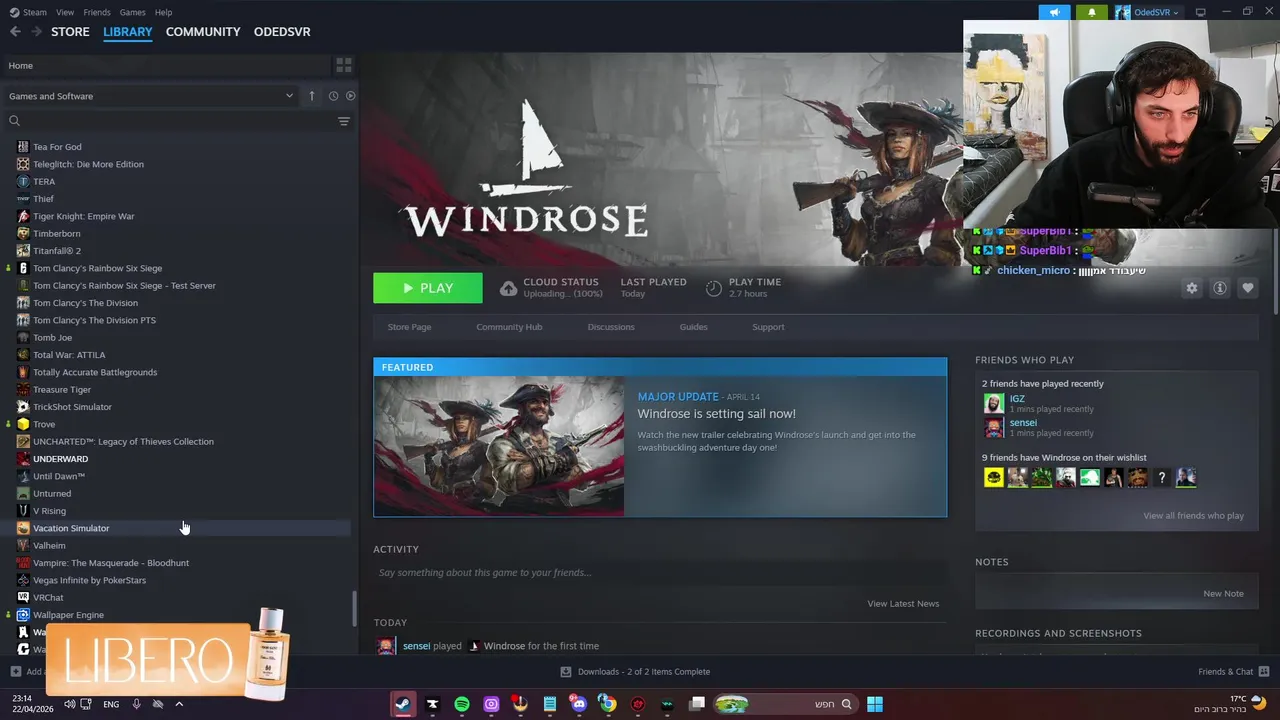
Task: Add Windrose to favorites heart icon
Action: (1248, 288)
